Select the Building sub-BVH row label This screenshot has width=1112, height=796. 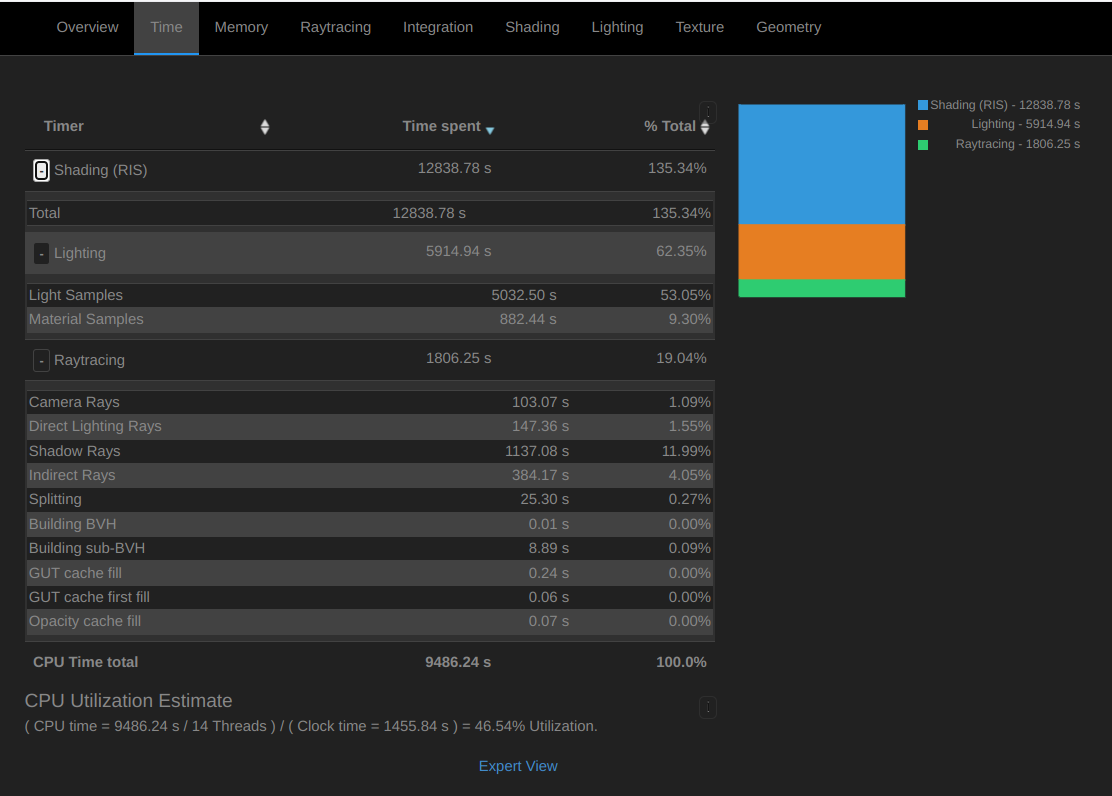coord(87,548)
